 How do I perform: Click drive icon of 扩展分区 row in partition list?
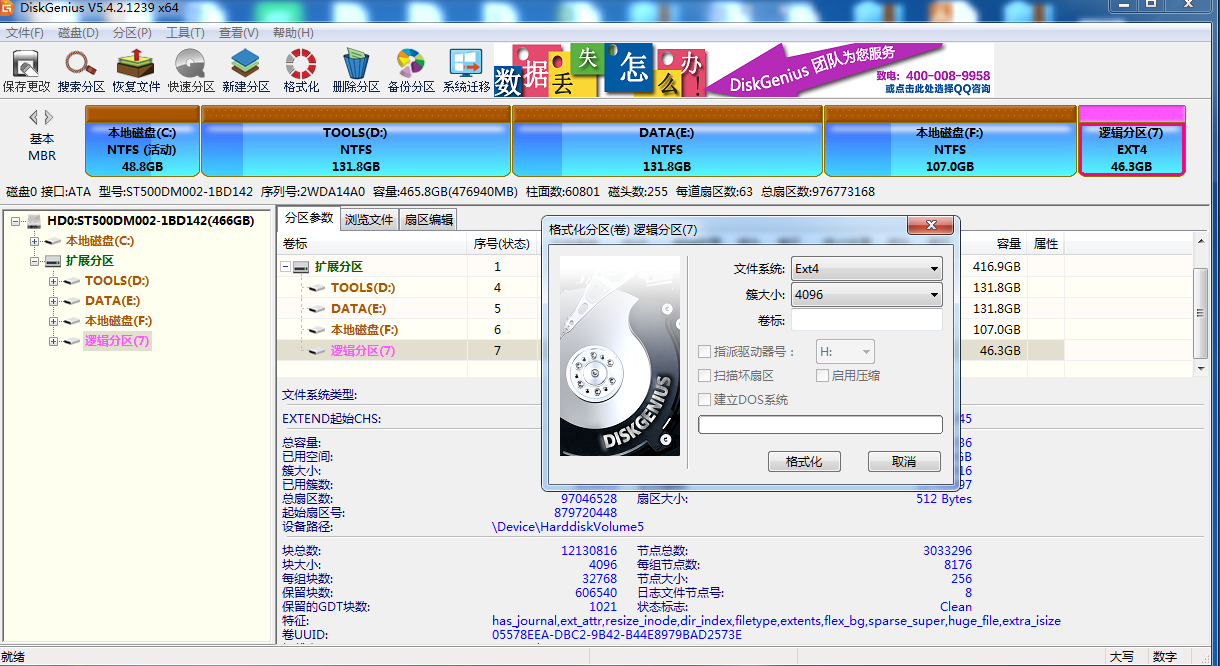(x=301, y=267)
